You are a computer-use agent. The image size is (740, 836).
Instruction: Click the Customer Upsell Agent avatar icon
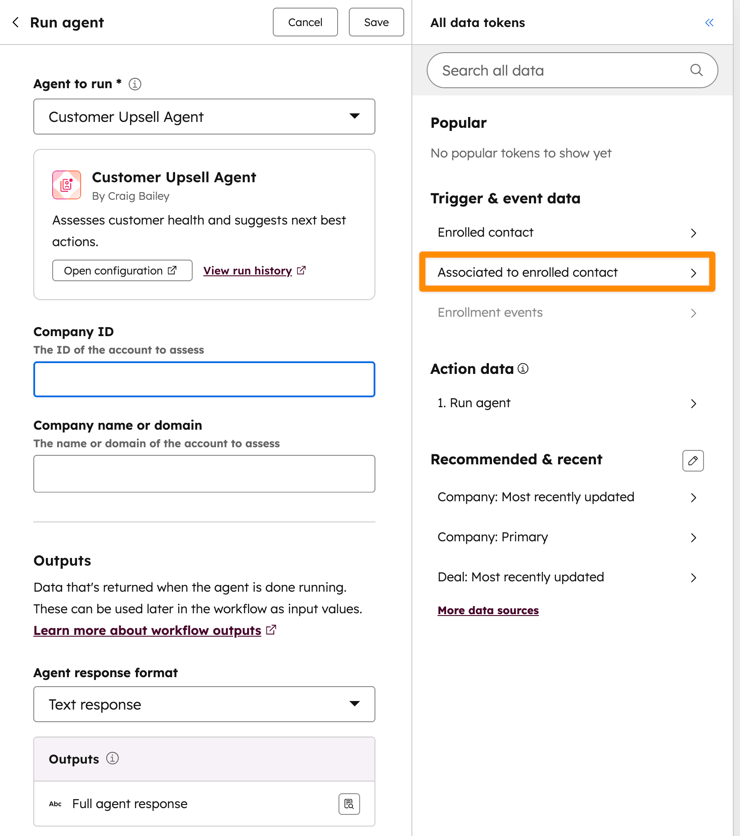coord(66,185)
